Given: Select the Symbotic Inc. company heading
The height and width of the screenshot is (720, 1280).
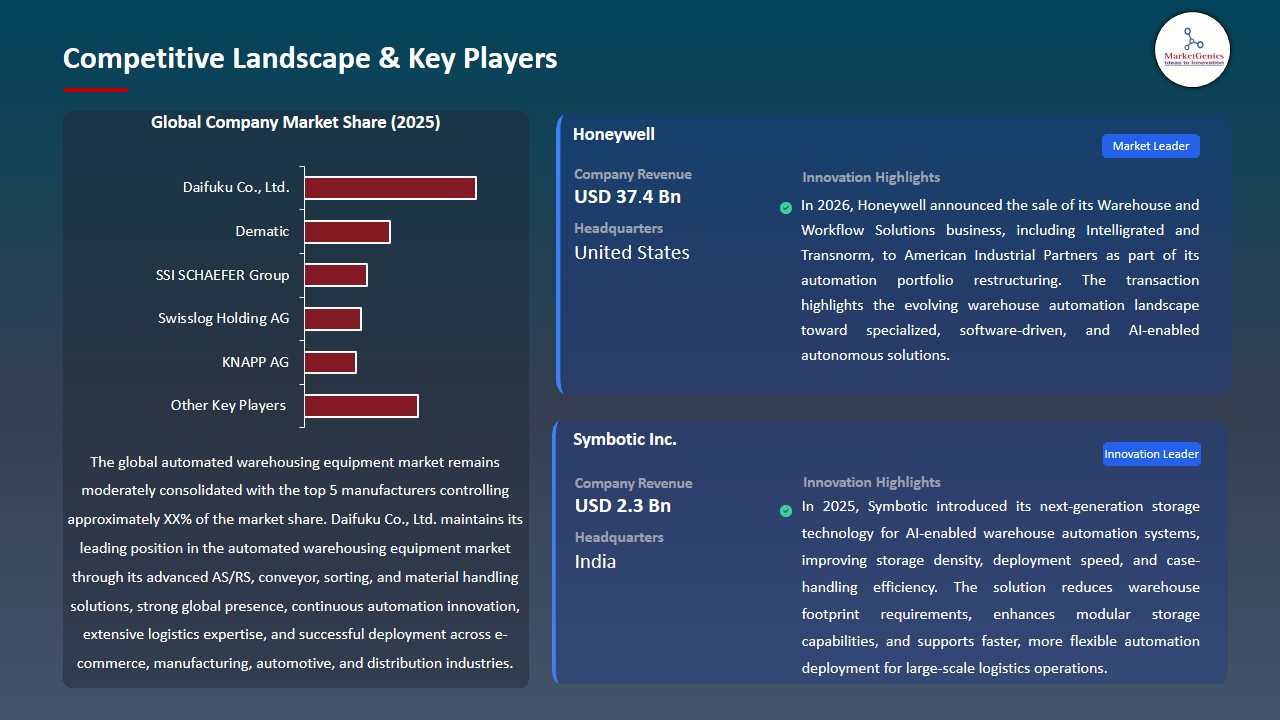Looking at the screenshot, I should coord(625,439).
